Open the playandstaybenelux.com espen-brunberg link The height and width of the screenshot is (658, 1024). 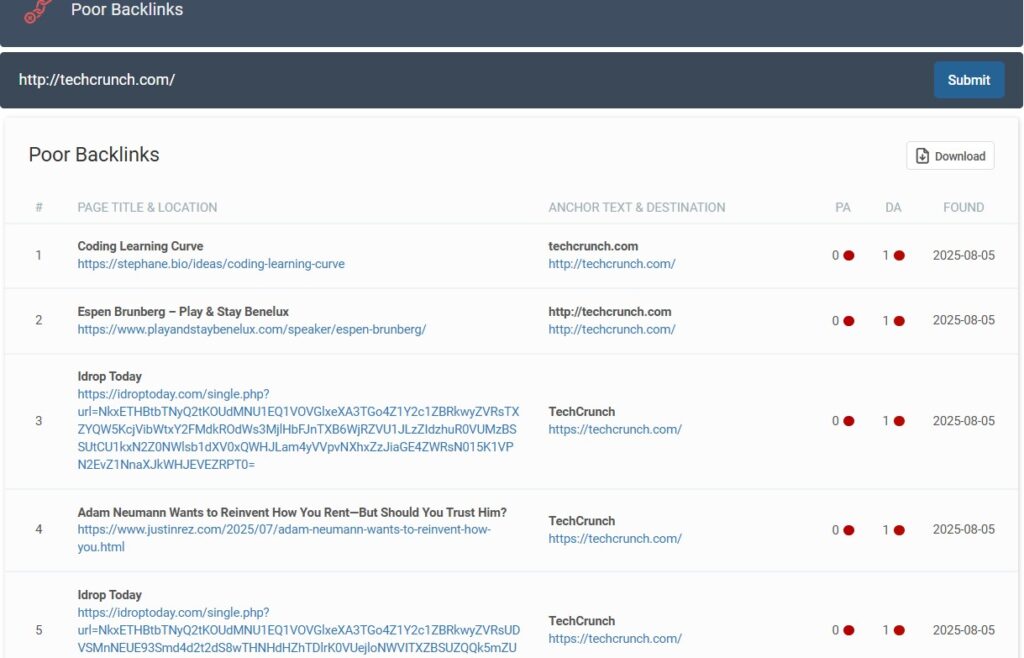tap(251, 330)
